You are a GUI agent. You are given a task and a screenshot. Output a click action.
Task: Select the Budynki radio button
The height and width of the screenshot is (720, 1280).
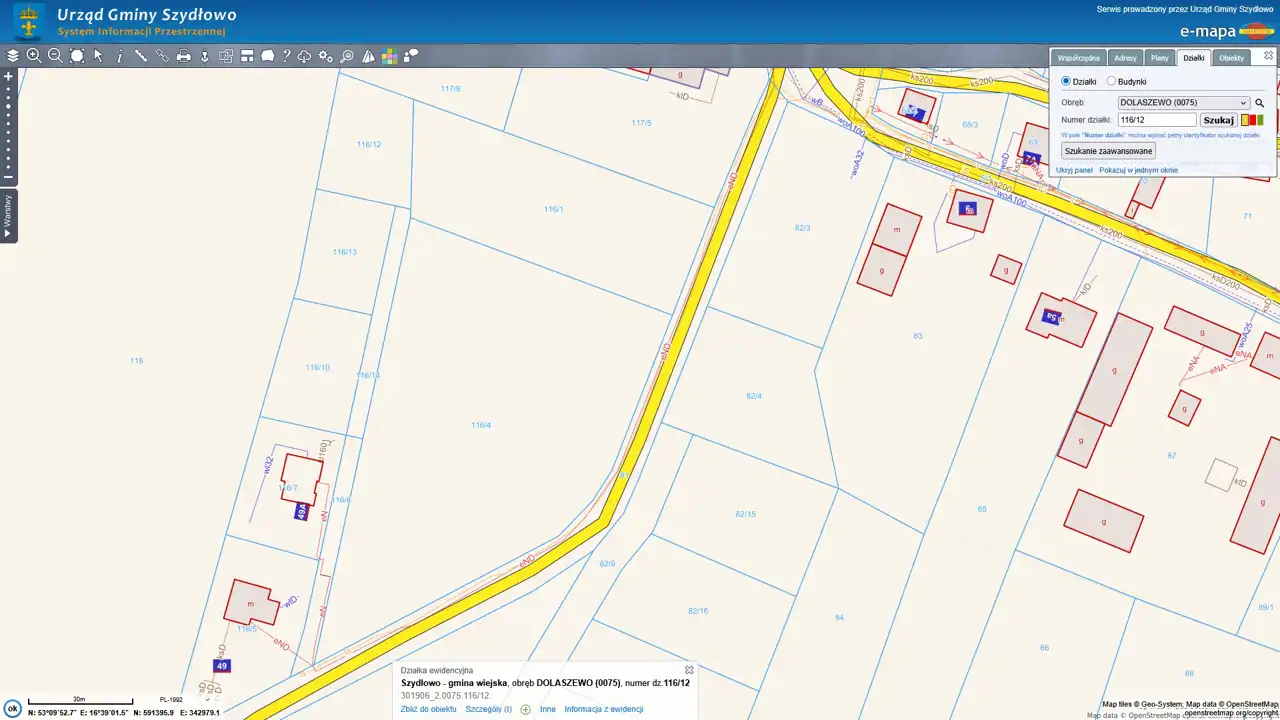tap(1111, 81)
